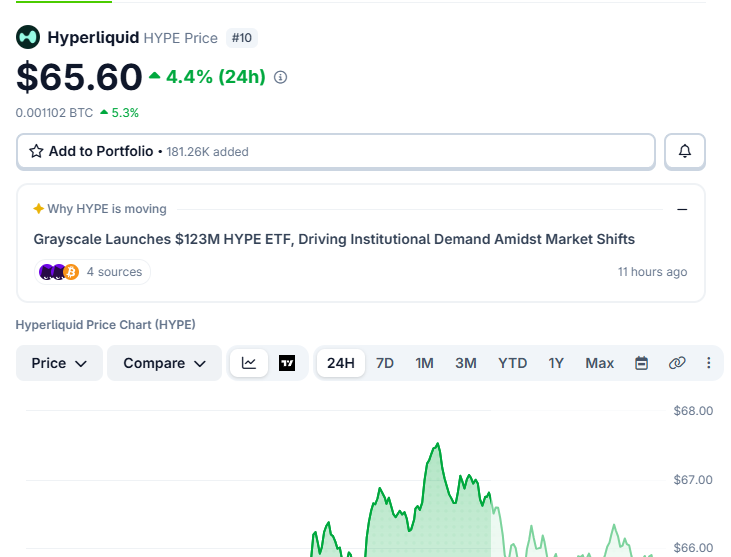Switch to line chart view
The width and height of the screenshot is (731, 557).
(249, 363)
